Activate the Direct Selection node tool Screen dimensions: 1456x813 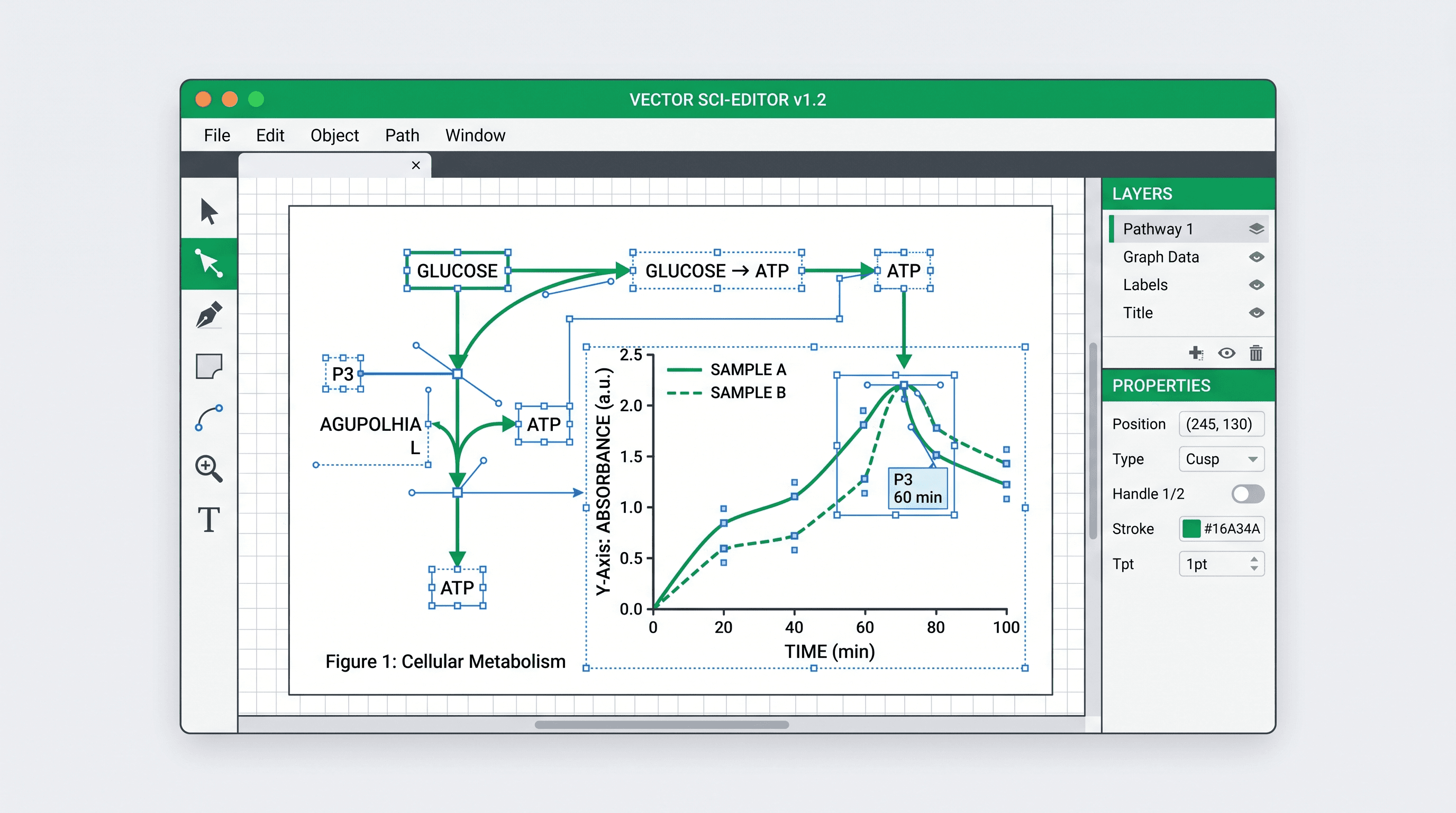pos(208,264)
